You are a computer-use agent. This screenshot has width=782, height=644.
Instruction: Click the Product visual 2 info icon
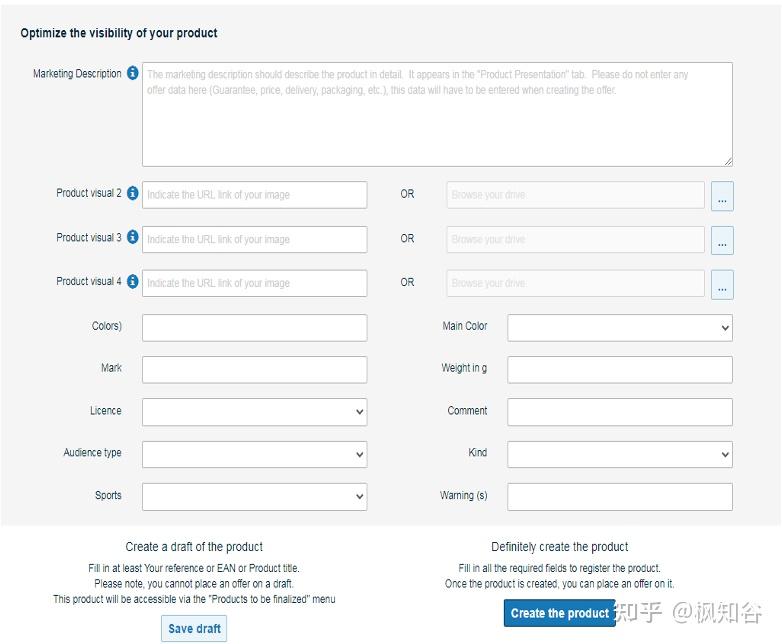pos(133,193)
